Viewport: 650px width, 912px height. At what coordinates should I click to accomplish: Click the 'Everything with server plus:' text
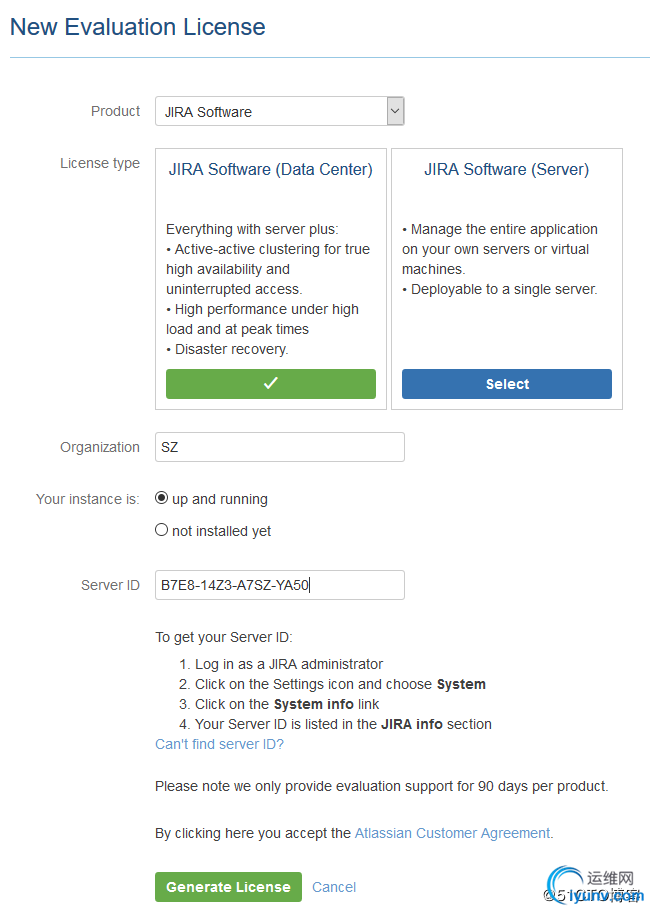pos(252,229)
